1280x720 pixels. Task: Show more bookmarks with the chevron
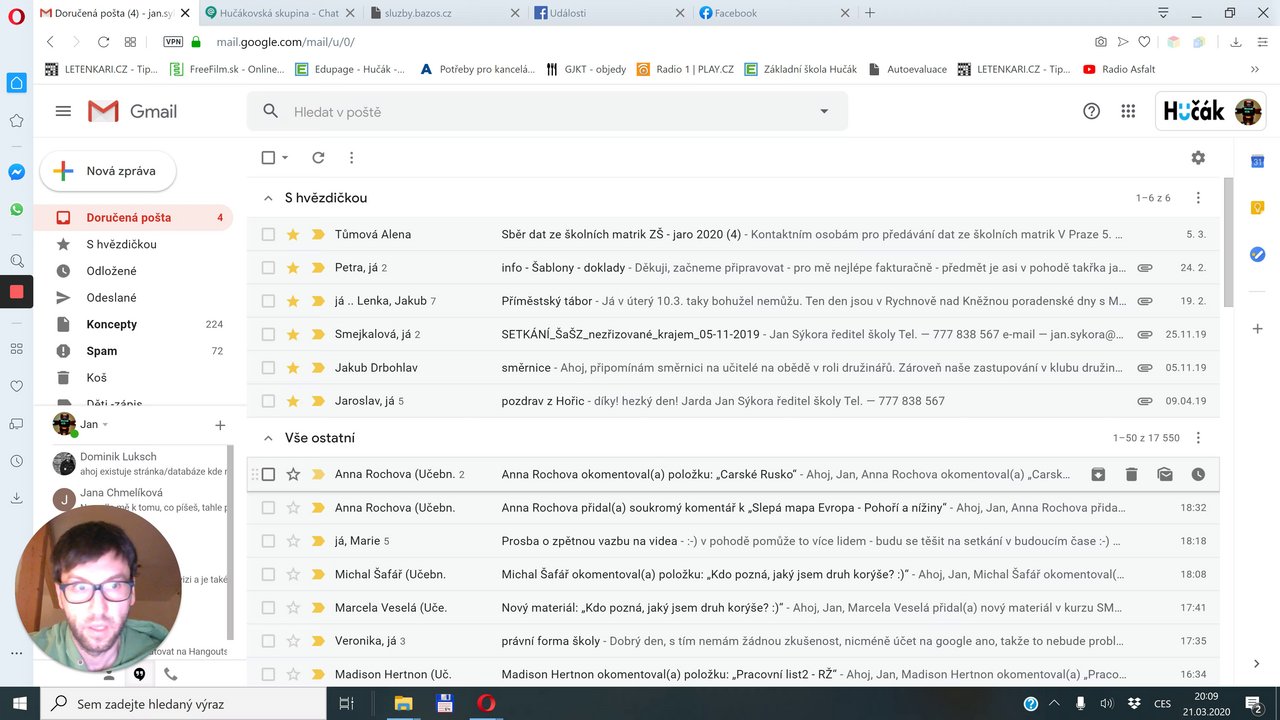1254,69
